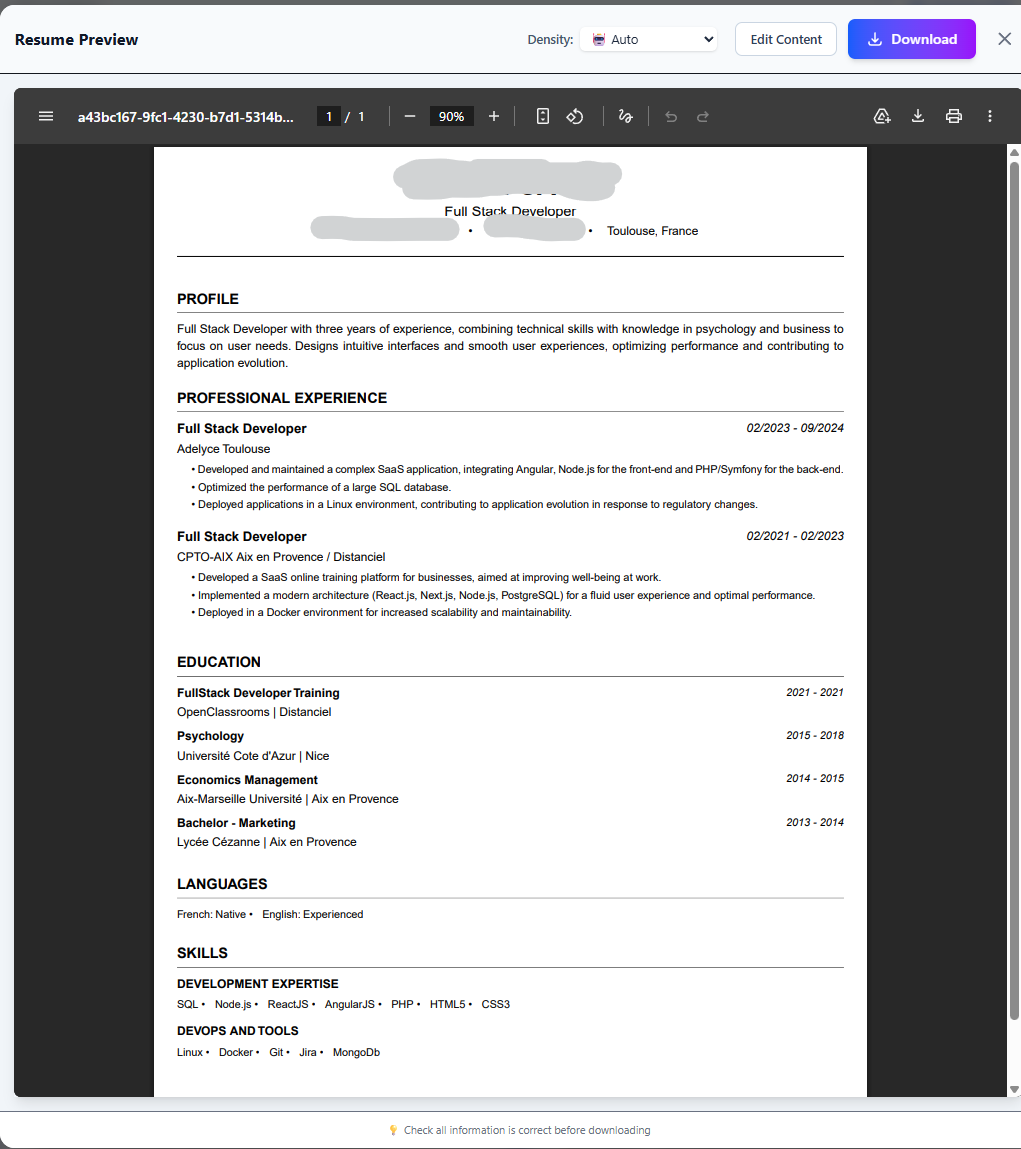Click 'Toulouse, France' location text
Viewport: 1021px width, 1149px height.
[x=652, y=231]
